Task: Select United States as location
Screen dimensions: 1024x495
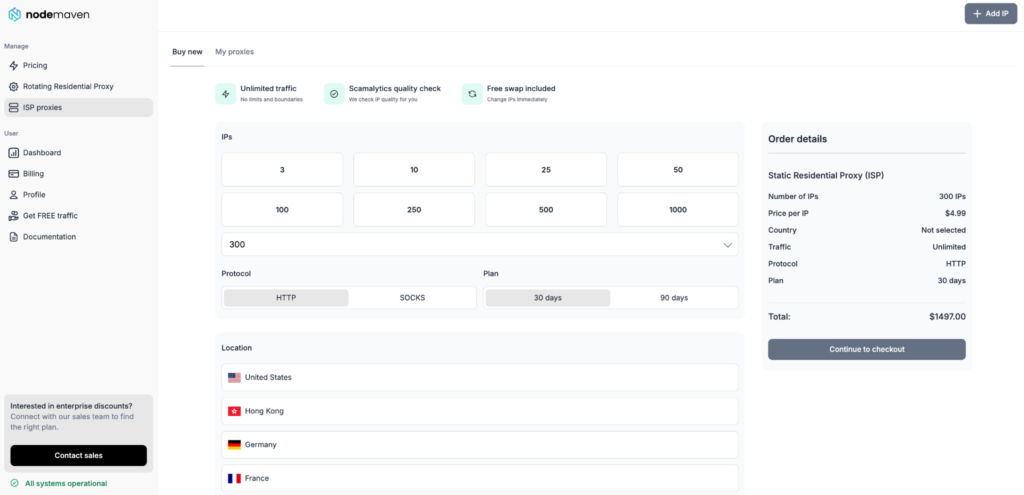Action: tap(480, 377)
